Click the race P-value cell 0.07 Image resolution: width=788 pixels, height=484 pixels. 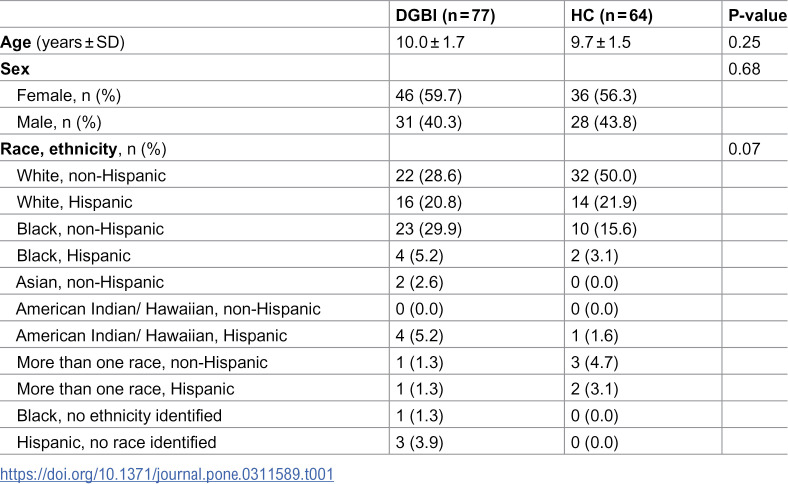pos(744,149)
